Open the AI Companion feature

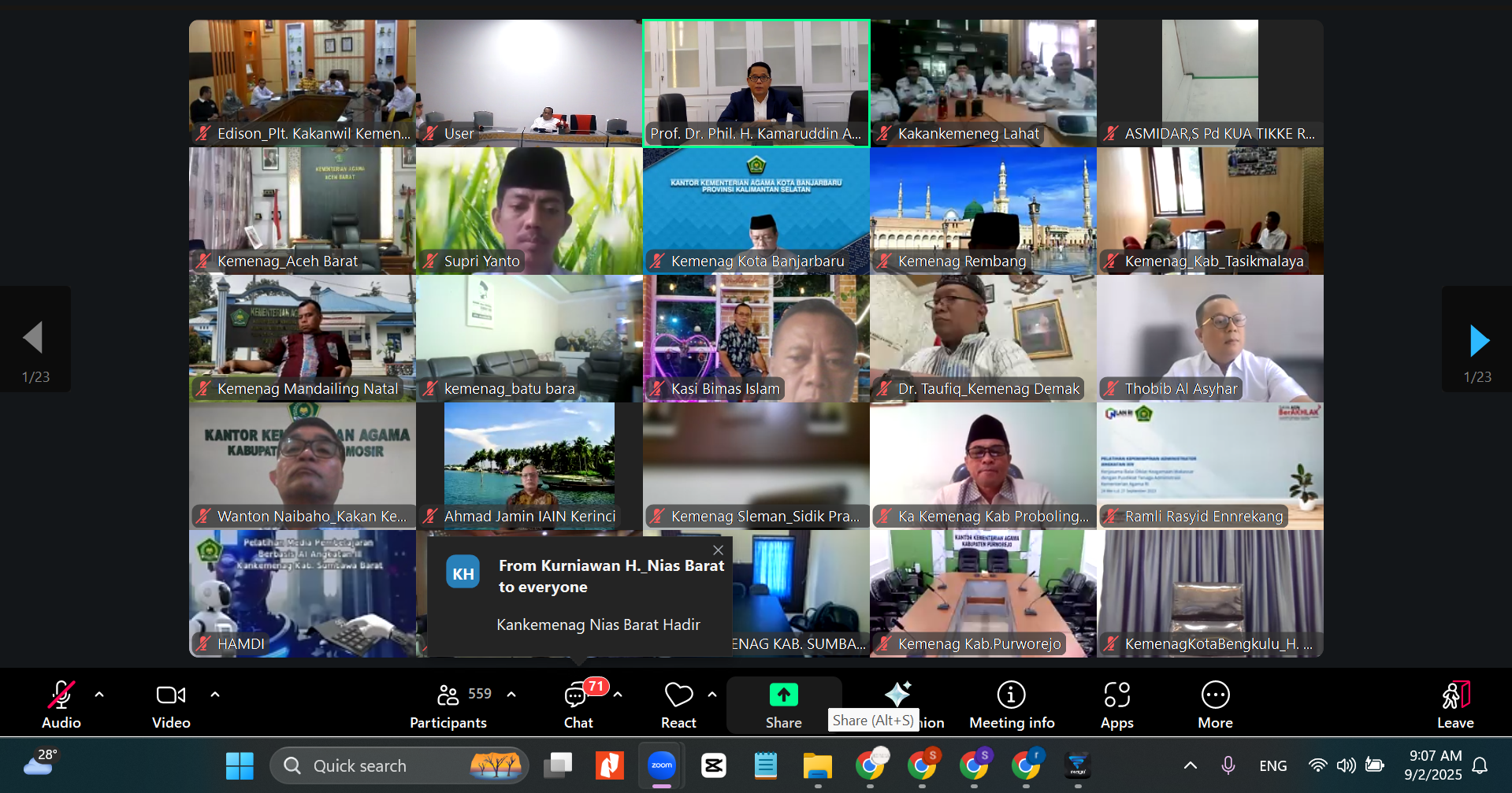tap(897, 695)
